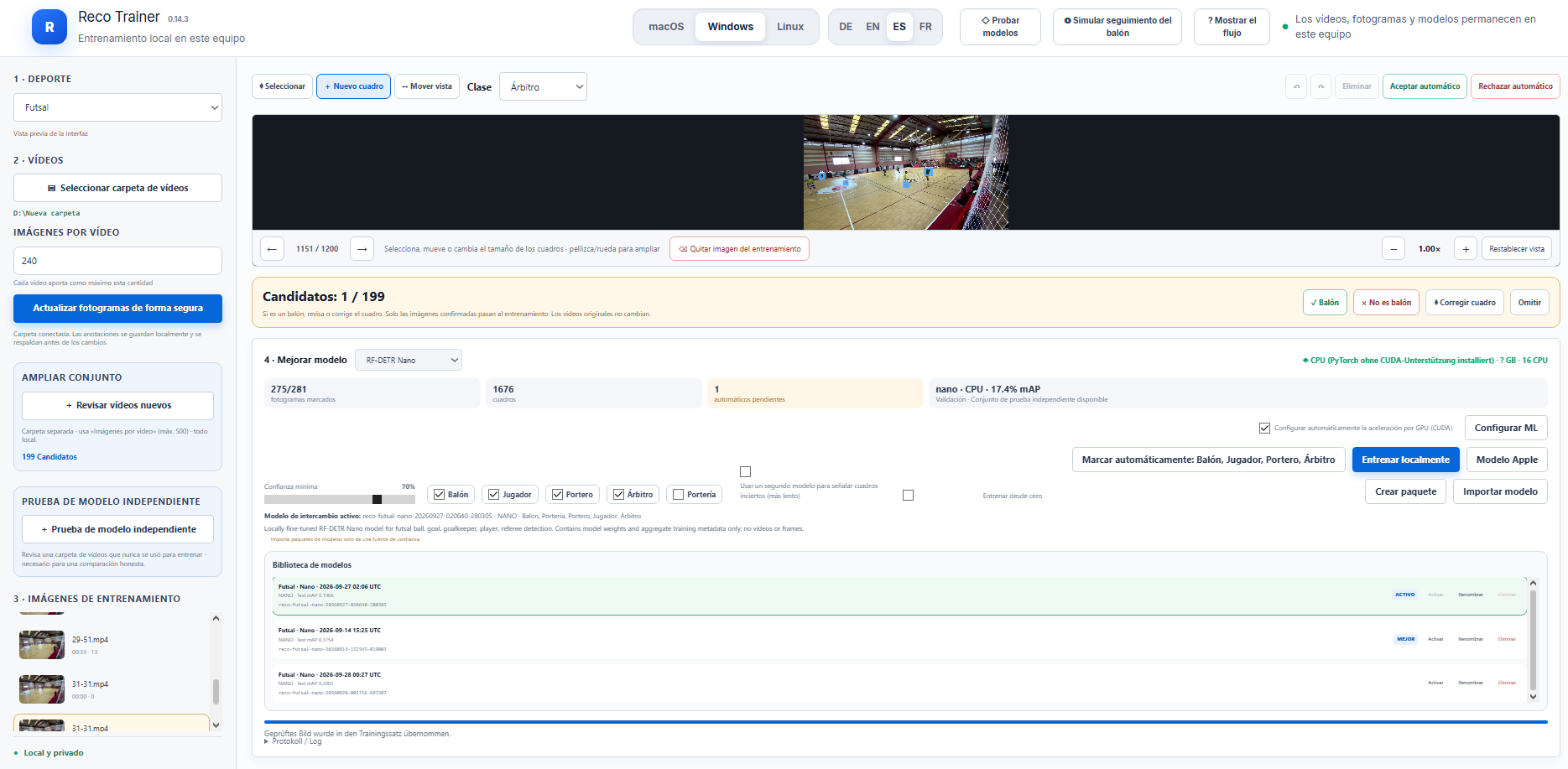Select the Nuevo cuadro tool
The width and height of the screenshot is (1568, 769).
click(353, 86)
